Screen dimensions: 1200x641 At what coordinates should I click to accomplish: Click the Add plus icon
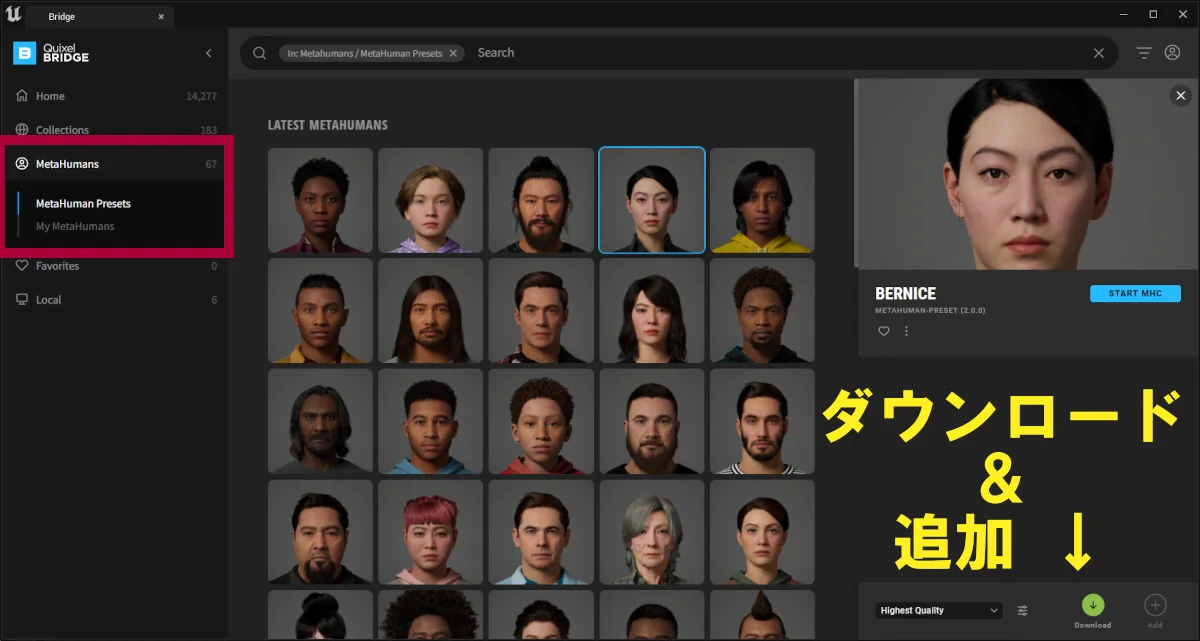click(1155, 605)
